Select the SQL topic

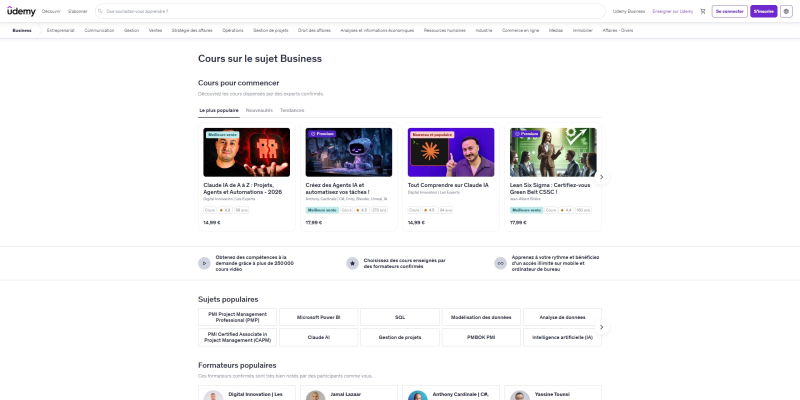(x=399, y=317)
